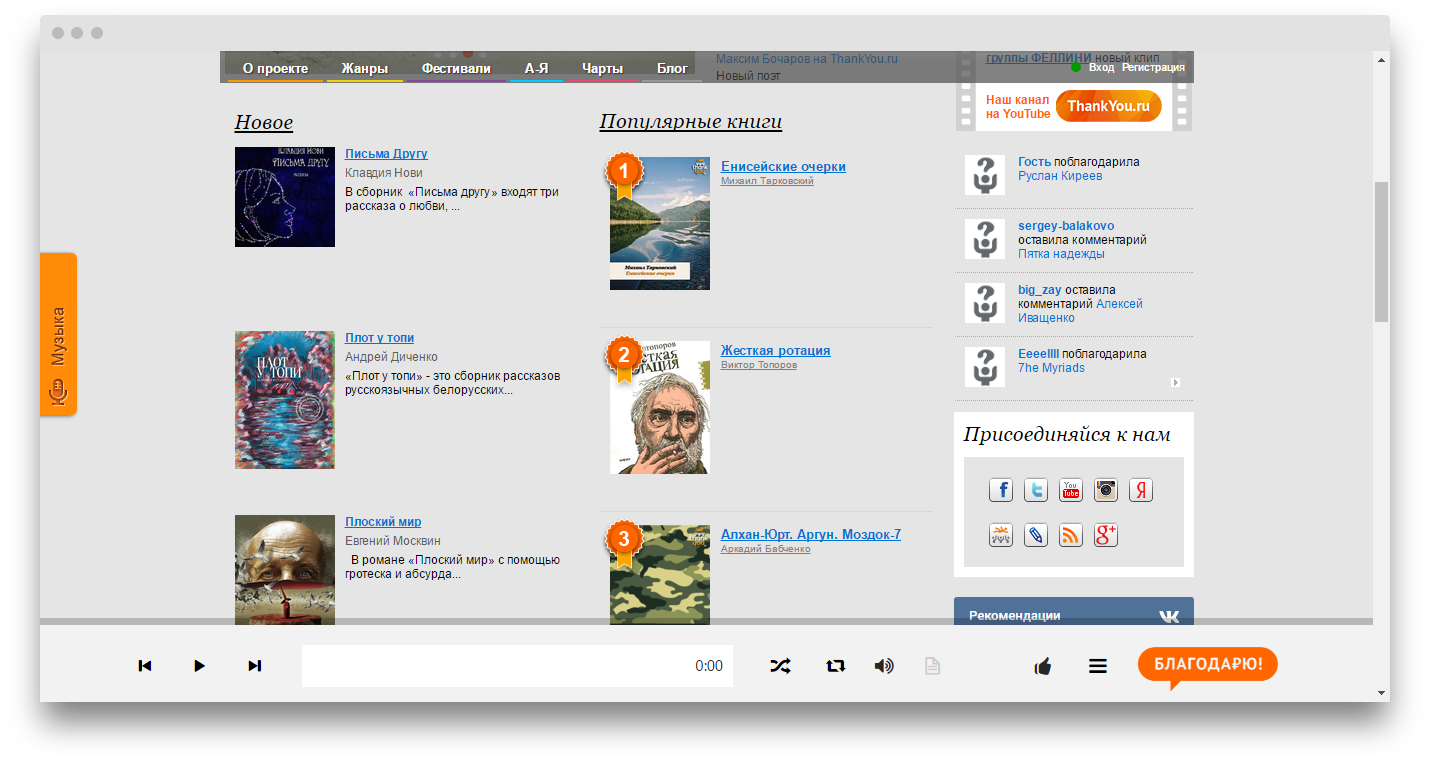The height and width of the screenshot is (772, 1430).
Task: Open the RSS feed icon
Action: coord(1071,535)
